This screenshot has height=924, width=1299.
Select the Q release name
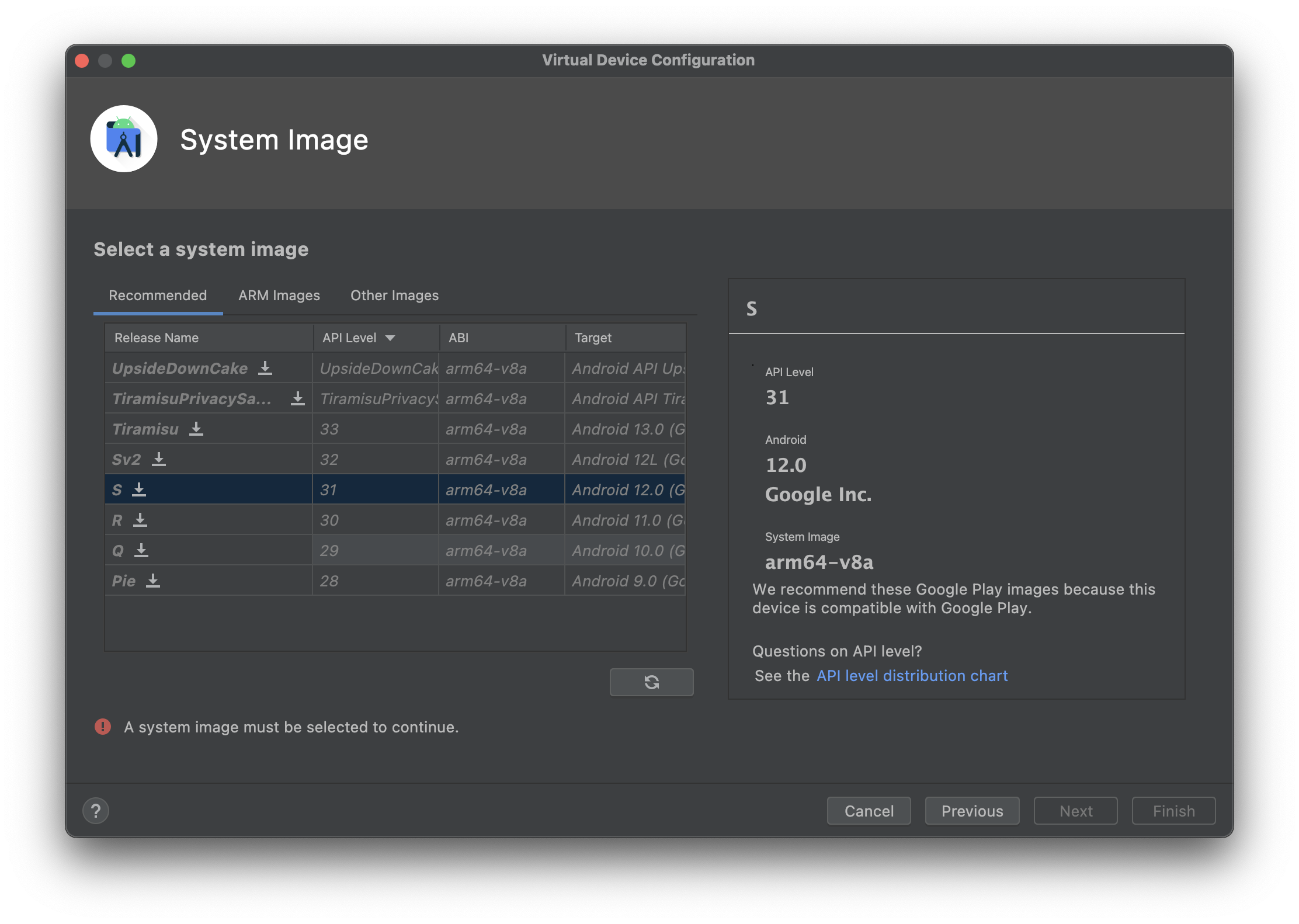click(x=118, y=551)
